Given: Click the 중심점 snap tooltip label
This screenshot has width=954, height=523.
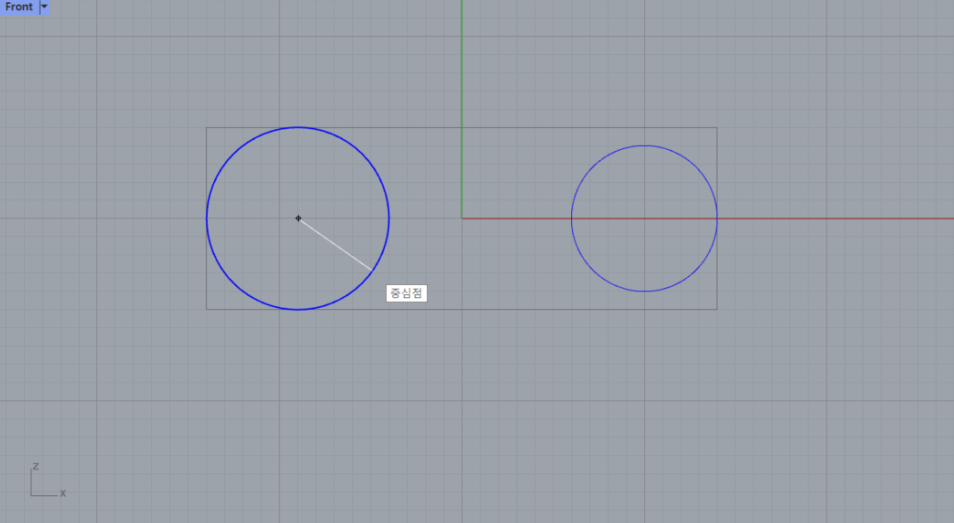Looking at the screenshot, I should click(x=406, y=293).
